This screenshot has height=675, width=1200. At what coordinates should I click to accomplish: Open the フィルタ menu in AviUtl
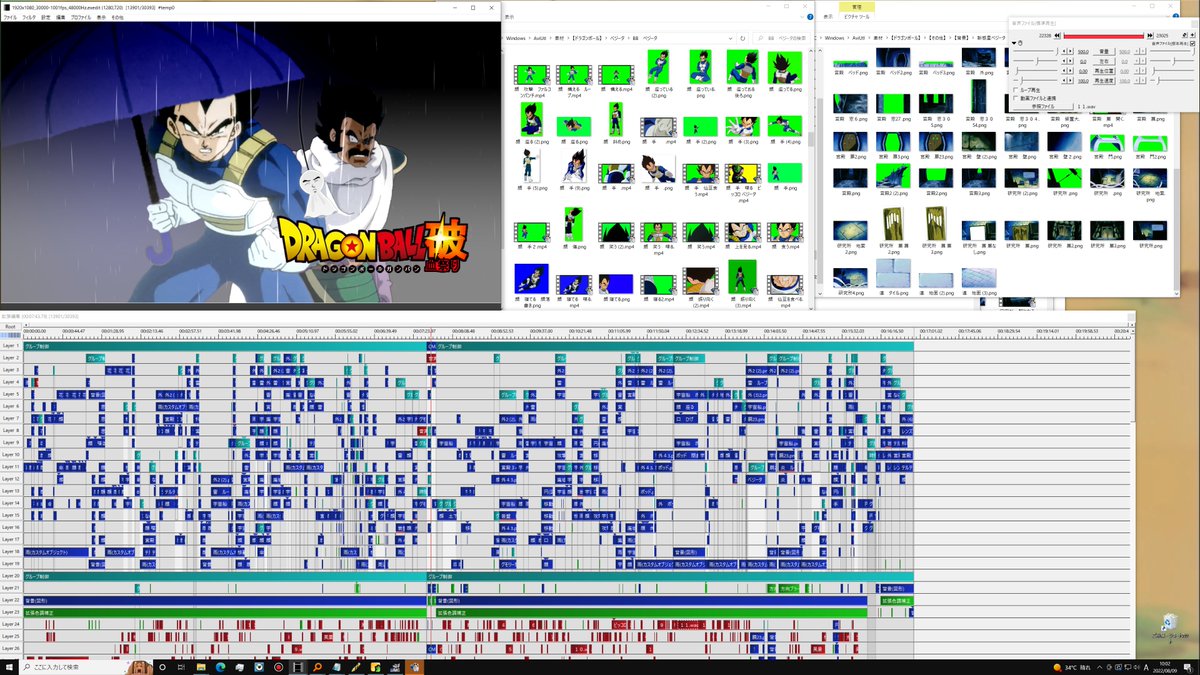[x=29, y=17]
